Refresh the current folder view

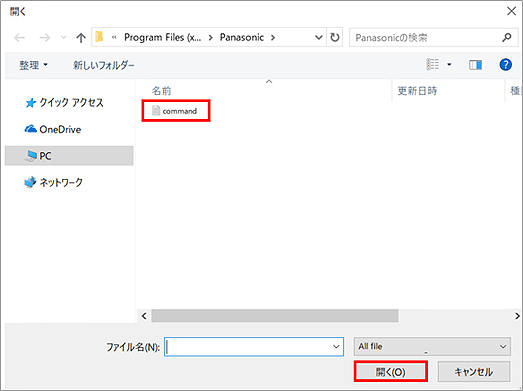pos(335,37)
